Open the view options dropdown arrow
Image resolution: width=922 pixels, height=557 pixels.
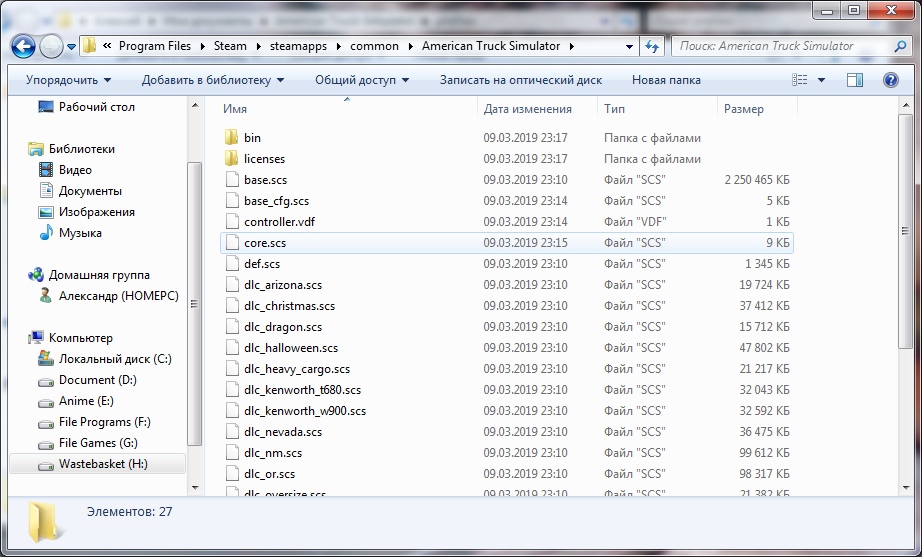point(821,80)
